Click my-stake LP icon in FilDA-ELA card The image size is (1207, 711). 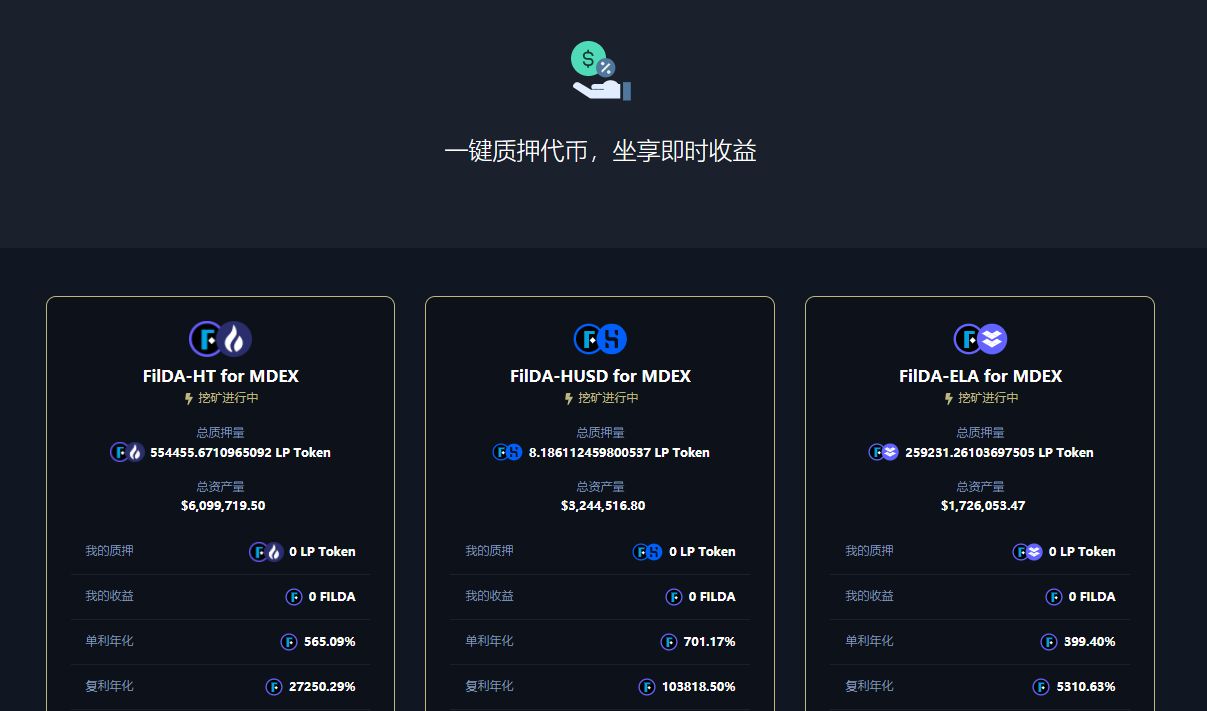(1027, 551)
